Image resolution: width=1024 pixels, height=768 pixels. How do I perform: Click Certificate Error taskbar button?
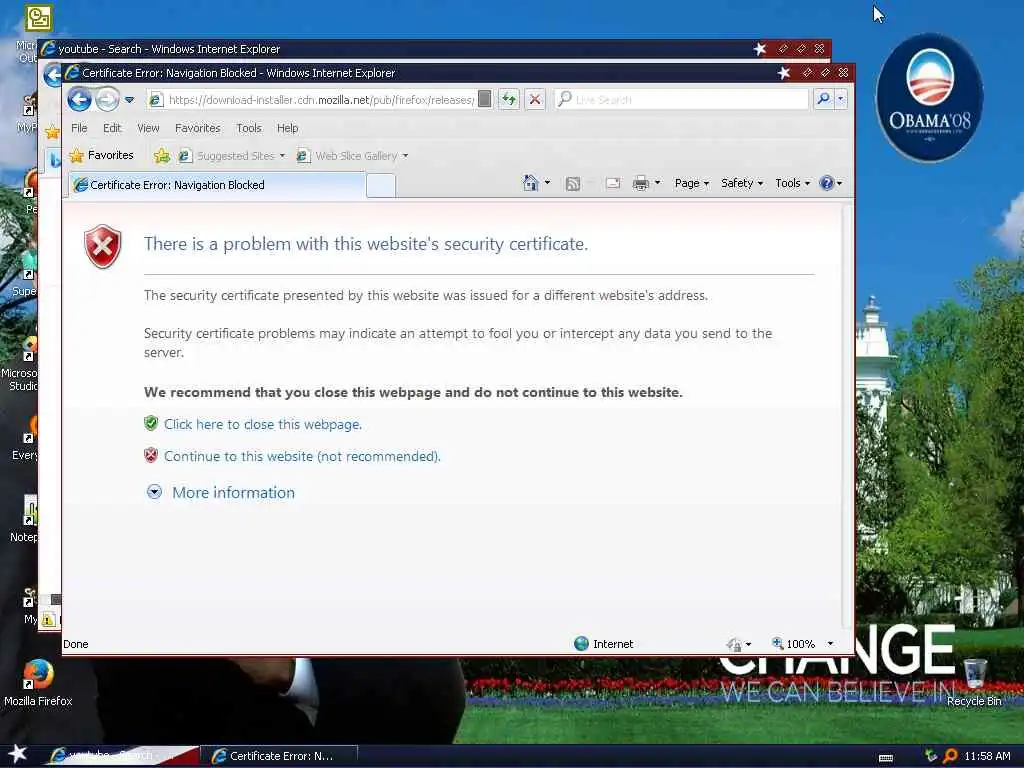tap(280, 756)
